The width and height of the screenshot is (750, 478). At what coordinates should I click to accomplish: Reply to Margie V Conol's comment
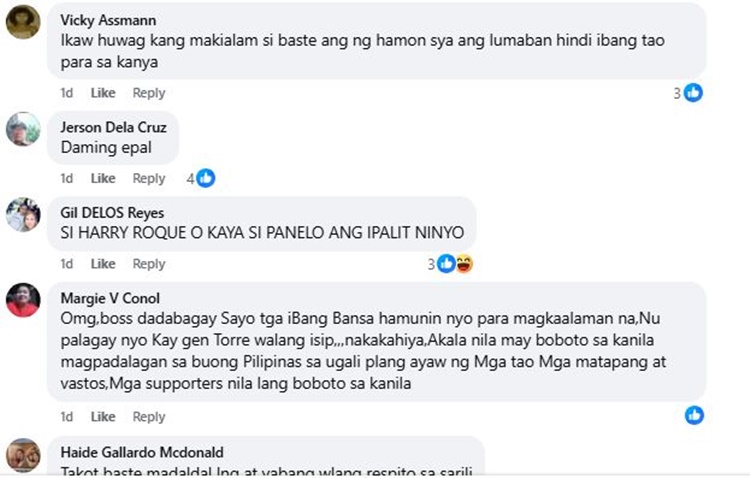pos(149,417)
